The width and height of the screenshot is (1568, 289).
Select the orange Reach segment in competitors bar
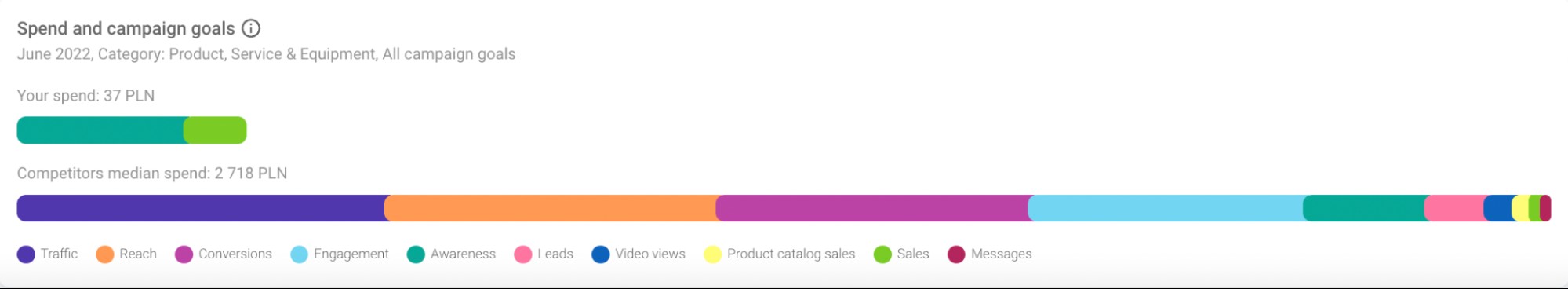[551, 208]
